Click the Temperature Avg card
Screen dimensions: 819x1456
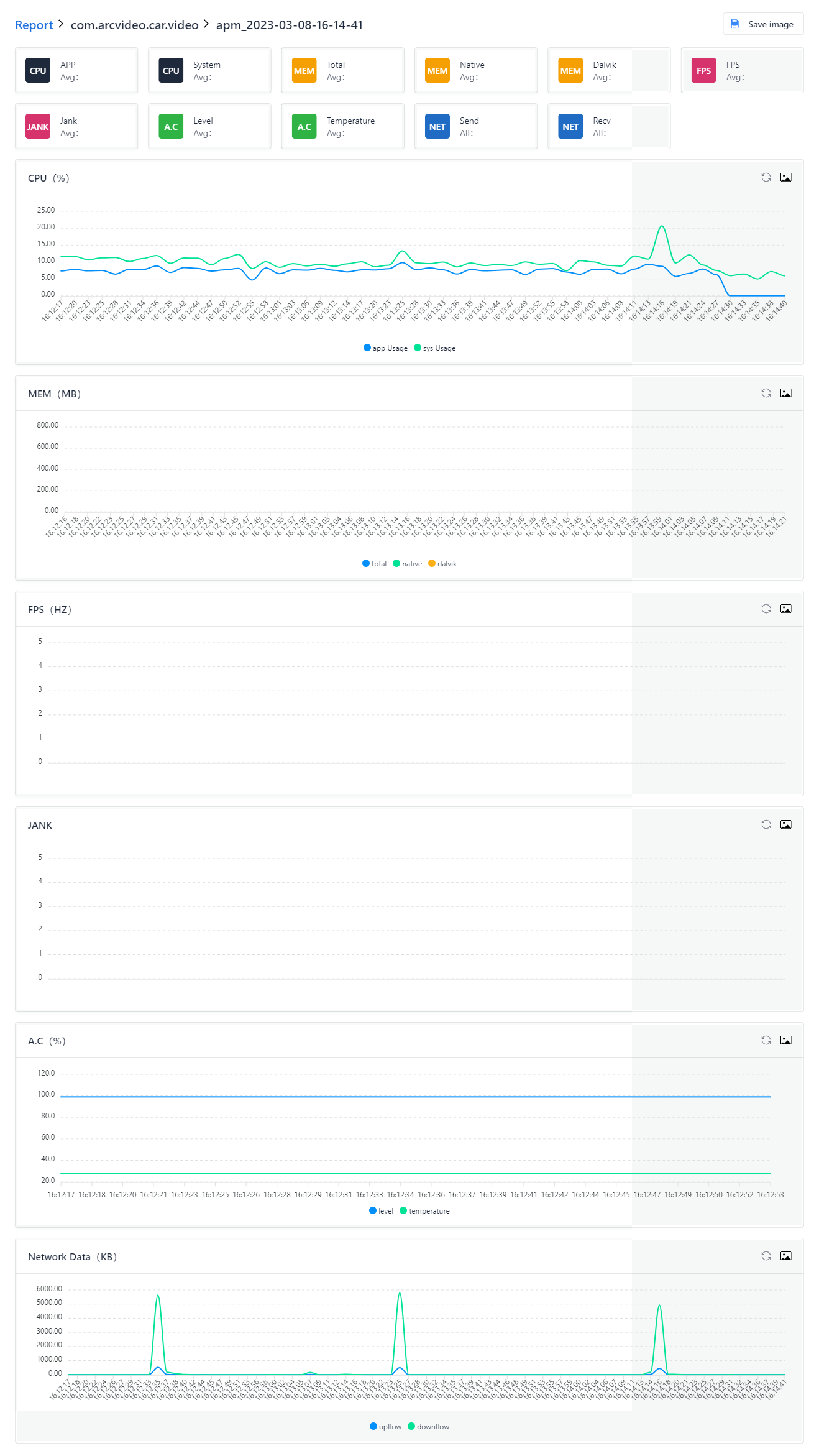342,126
